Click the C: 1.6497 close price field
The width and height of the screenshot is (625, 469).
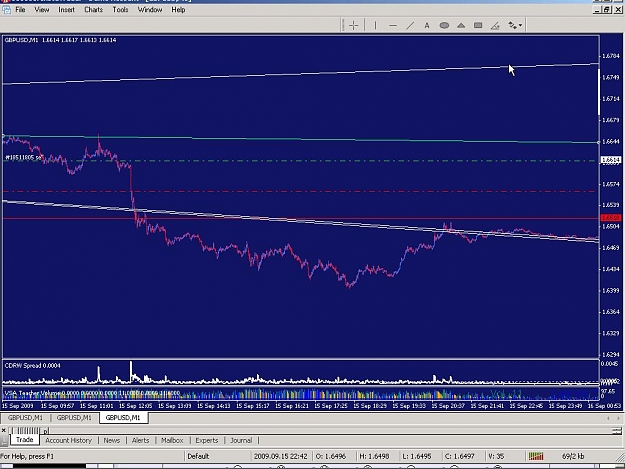[x=460, y=456]
